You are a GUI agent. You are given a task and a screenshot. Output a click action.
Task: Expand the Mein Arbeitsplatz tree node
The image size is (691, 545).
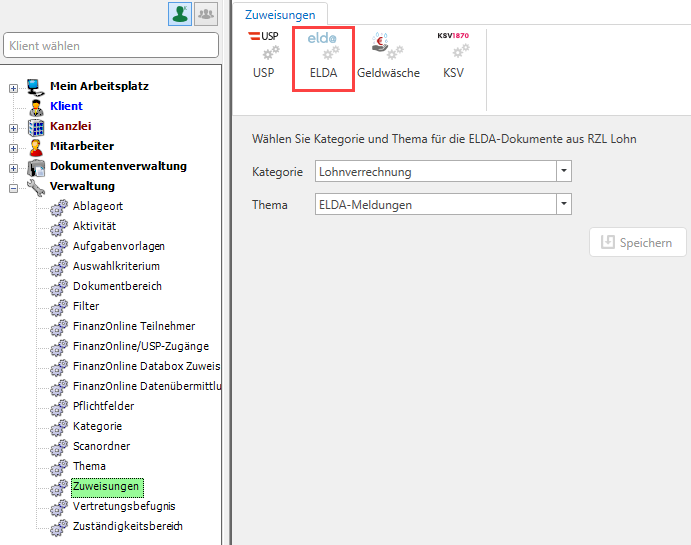point(13,87)
